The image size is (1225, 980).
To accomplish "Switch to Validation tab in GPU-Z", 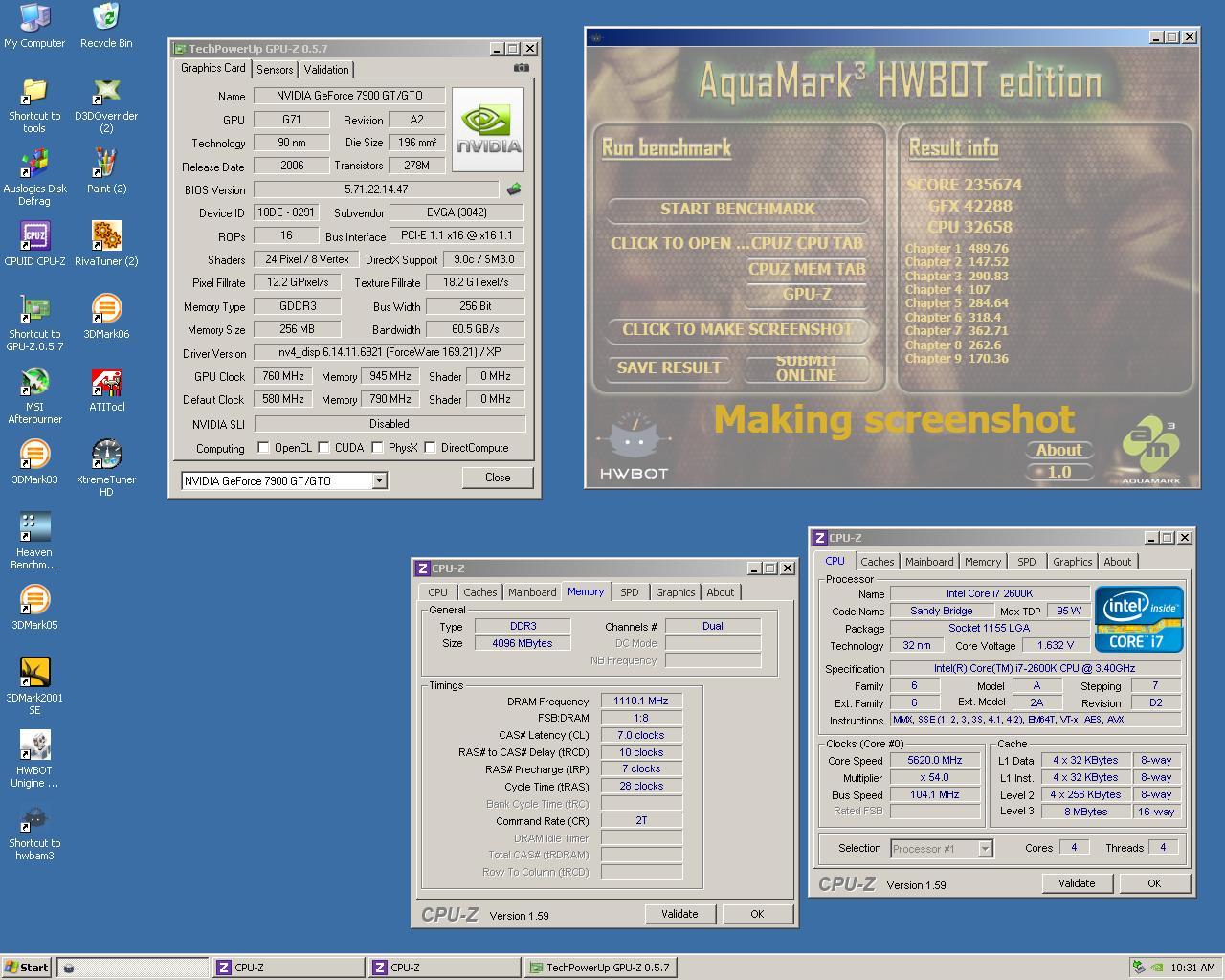I will click(x=326, y=70).
